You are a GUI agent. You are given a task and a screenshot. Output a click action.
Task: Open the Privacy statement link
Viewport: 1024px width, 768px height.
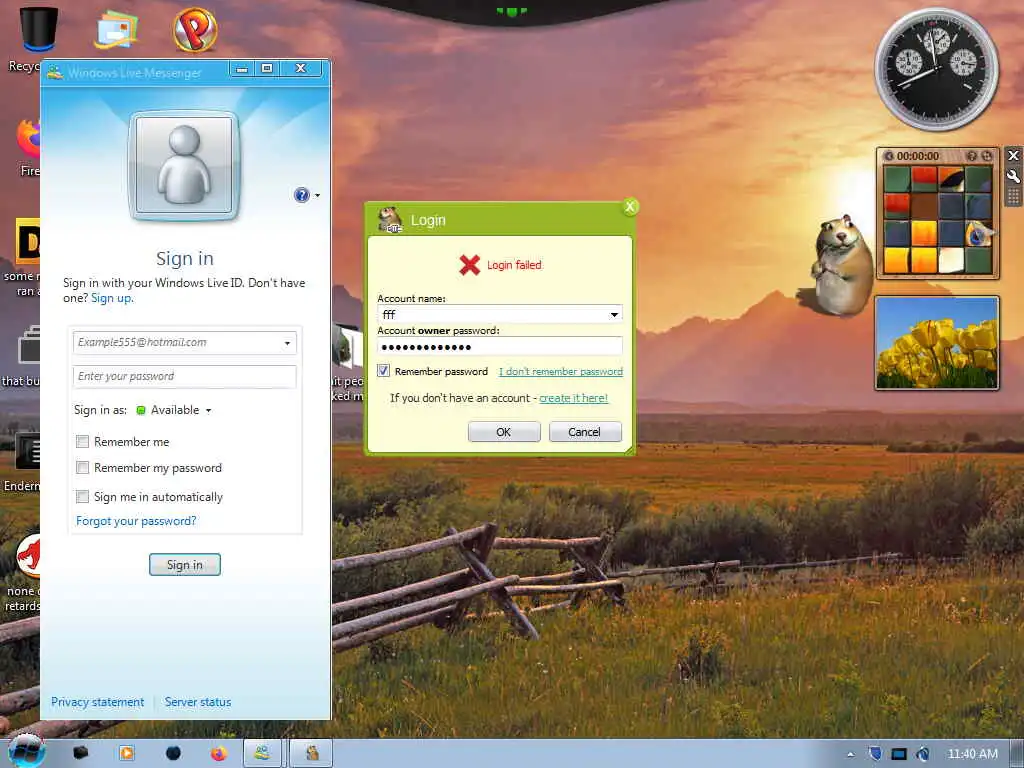97,702
